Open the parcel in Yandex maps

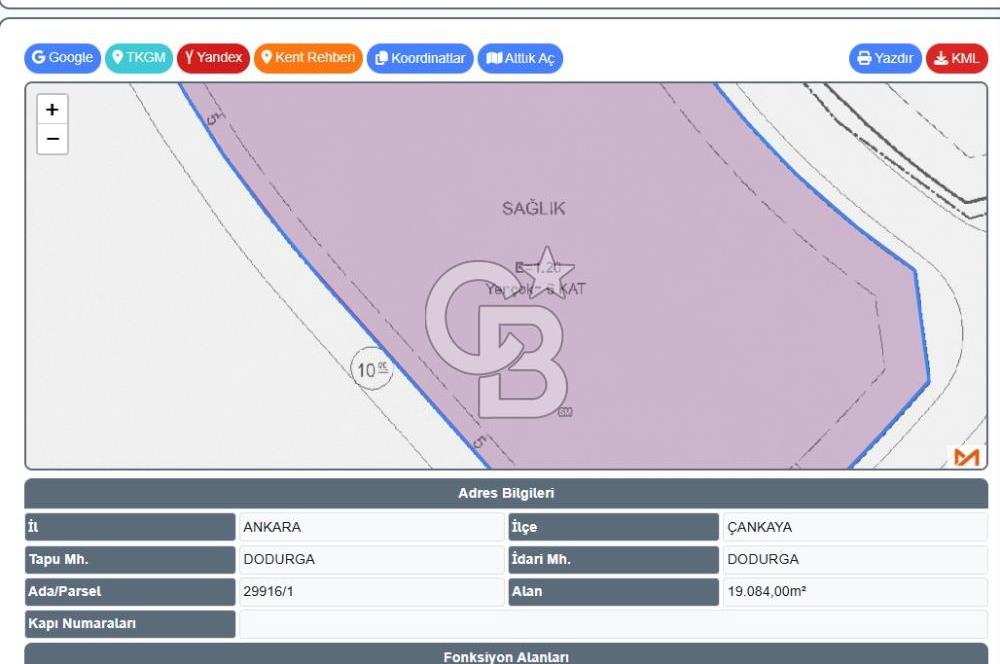[214, 58]
